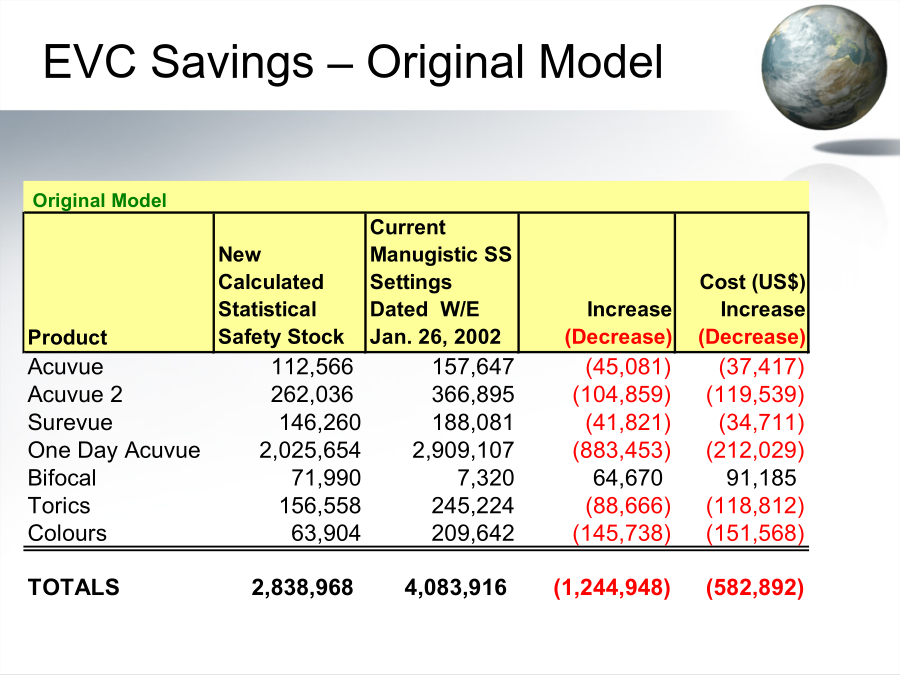Click the value 112,566 for Acuvue
Screen dimensions: 900x675
pos(312,367)
